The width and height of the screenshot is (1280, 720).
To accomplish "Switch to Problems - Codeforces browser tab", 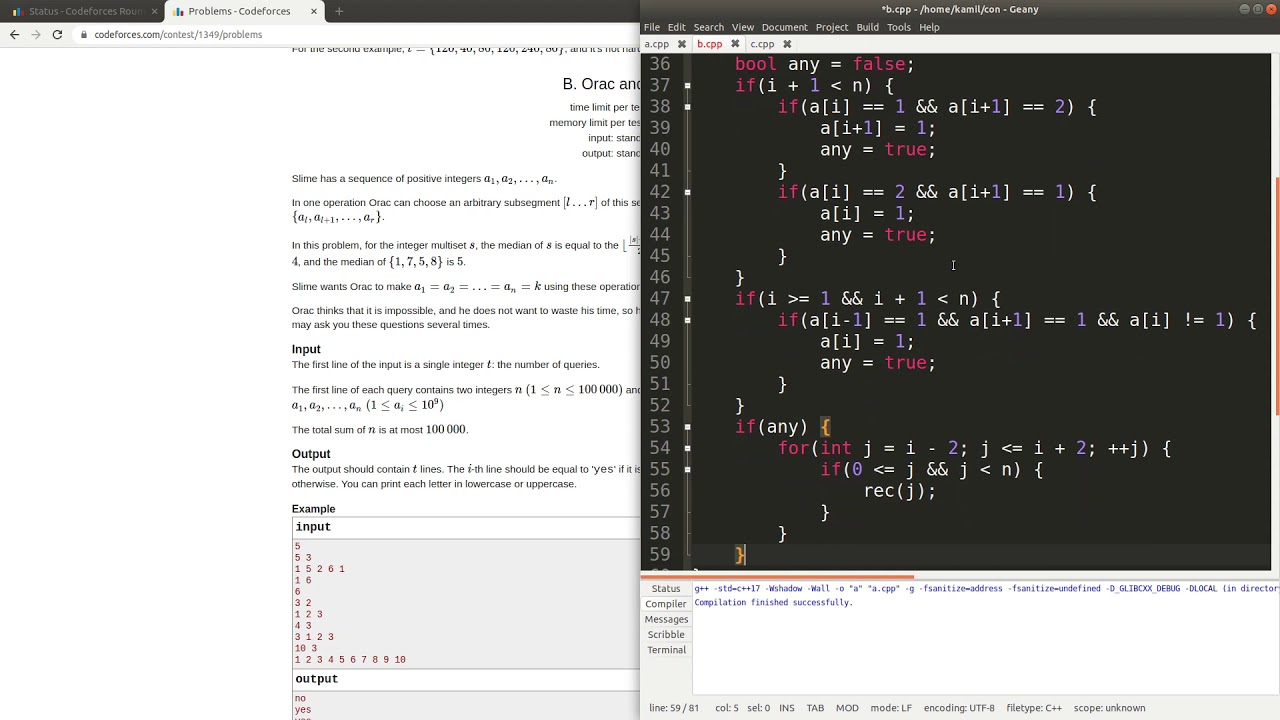I will (x=239, y=11).
